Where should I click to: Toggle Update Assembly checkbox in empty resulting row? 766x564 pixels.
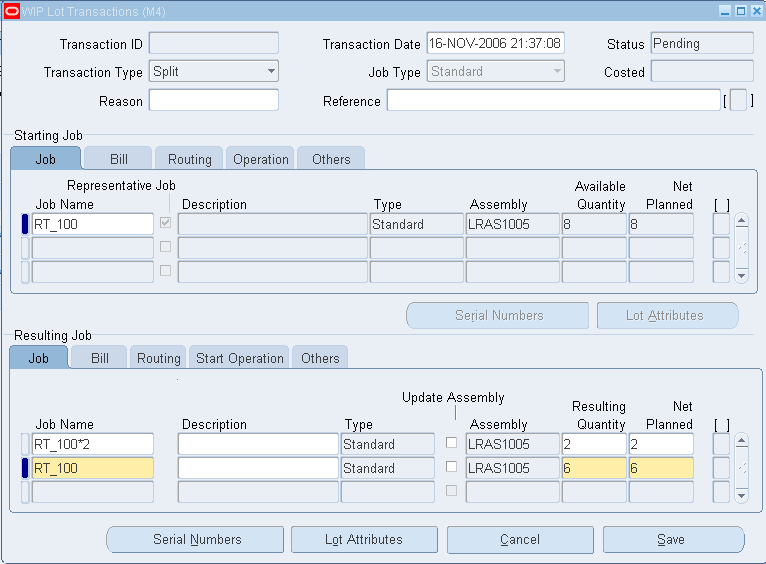point(451,490)
